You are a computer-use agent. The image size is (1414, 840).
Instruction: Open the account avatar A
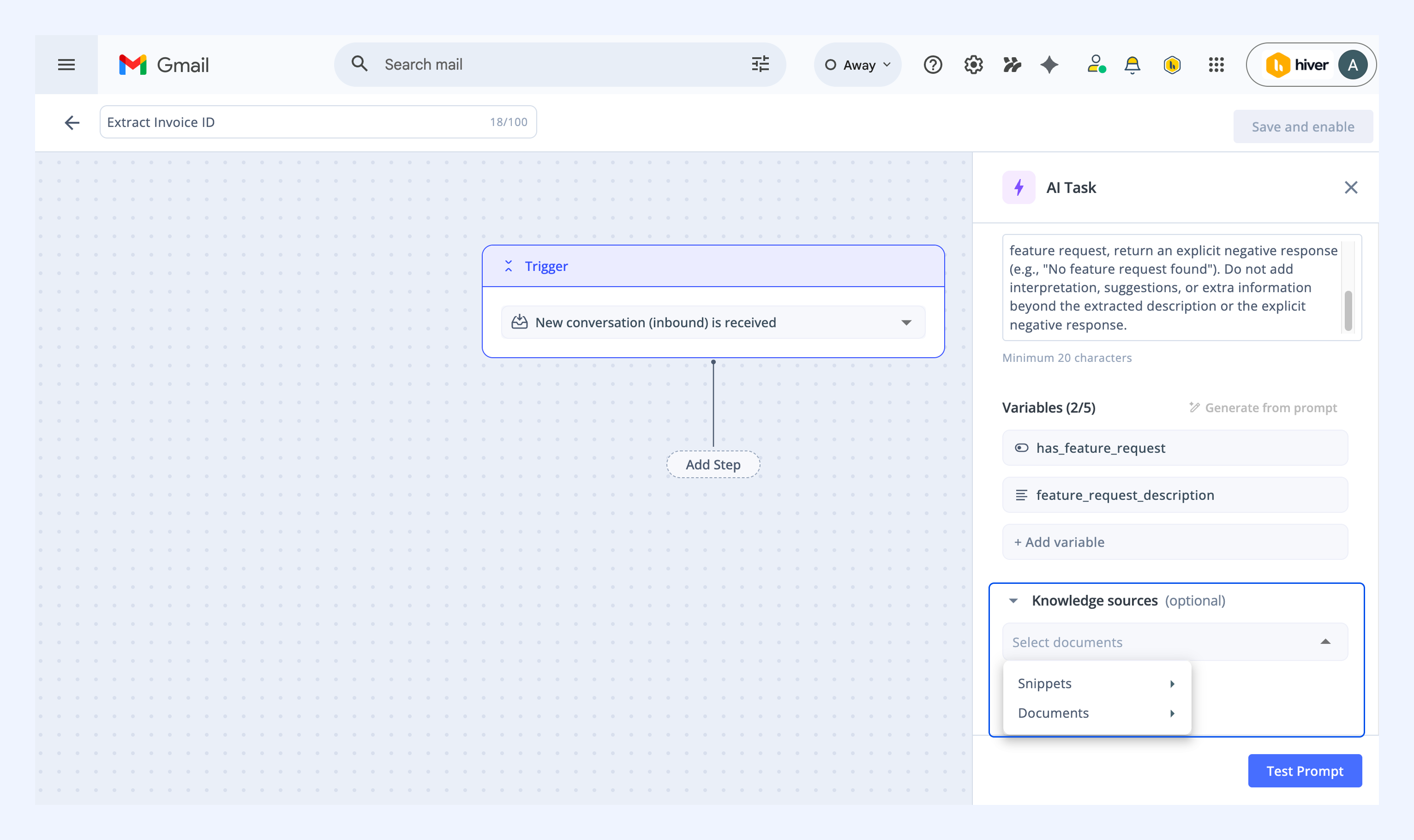(x=1352, y=65)
